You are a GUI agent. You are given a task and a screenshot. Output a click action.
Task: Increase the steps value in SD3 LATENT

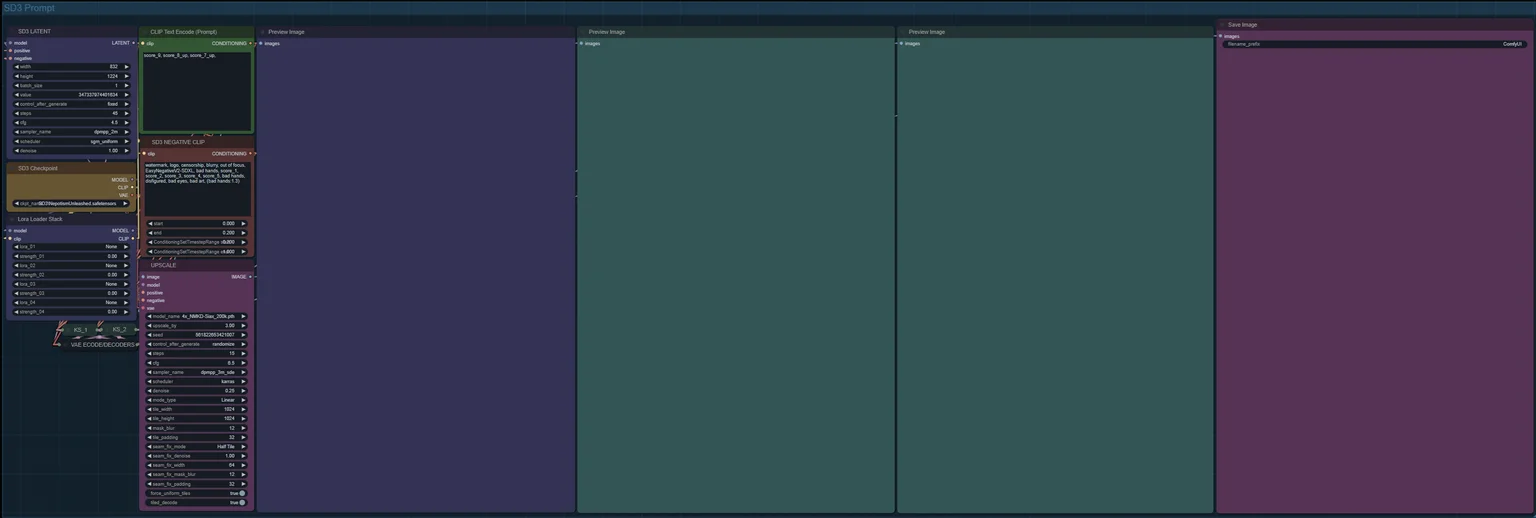[x=126, y=113]
